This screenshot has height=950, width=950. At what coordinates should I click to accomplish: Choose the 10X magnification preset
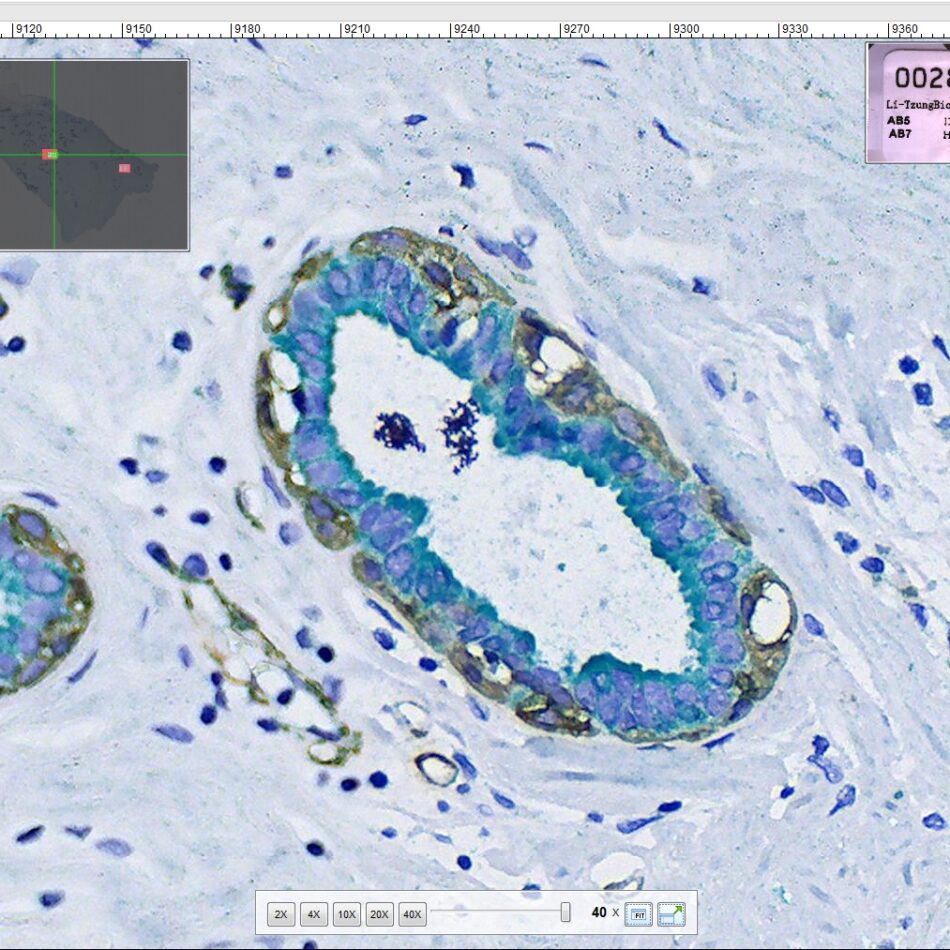click(347, 914)
